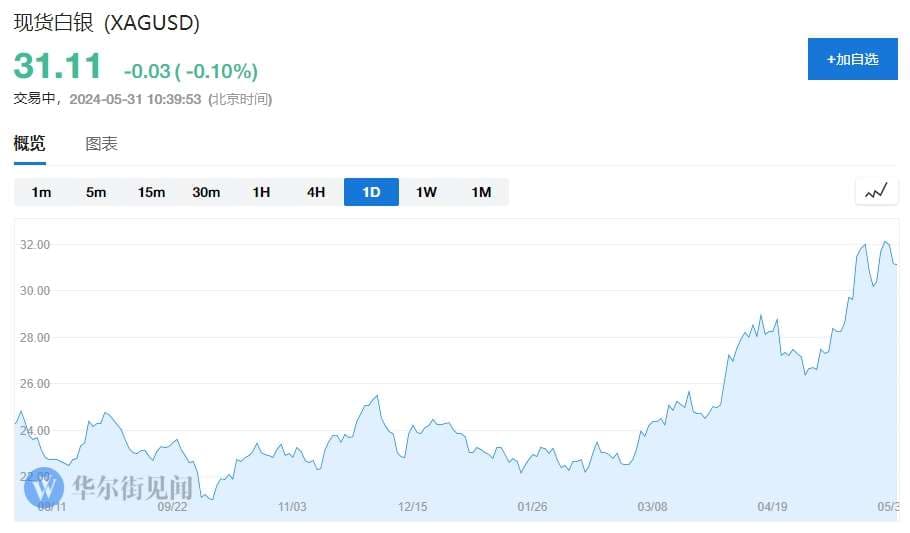Select the 1m timeframe
This screenshot has height=533, width=910.
pos(41,192)
